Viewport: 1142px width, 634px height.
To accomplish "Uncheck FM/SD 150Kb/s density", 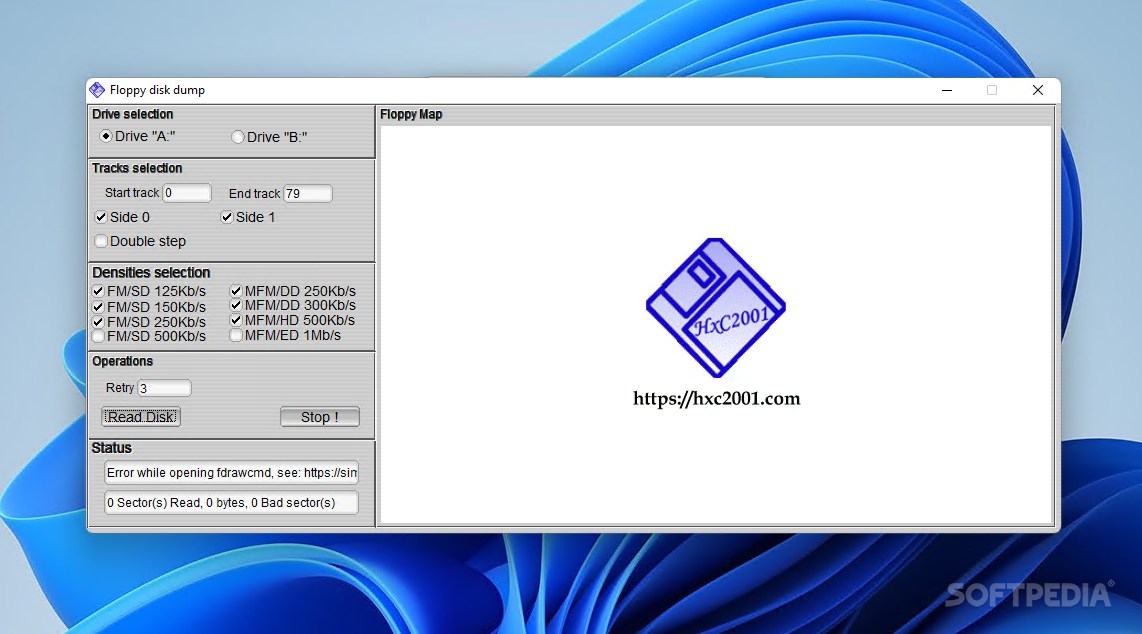I will pyautogui.click(x=98, y=307).
